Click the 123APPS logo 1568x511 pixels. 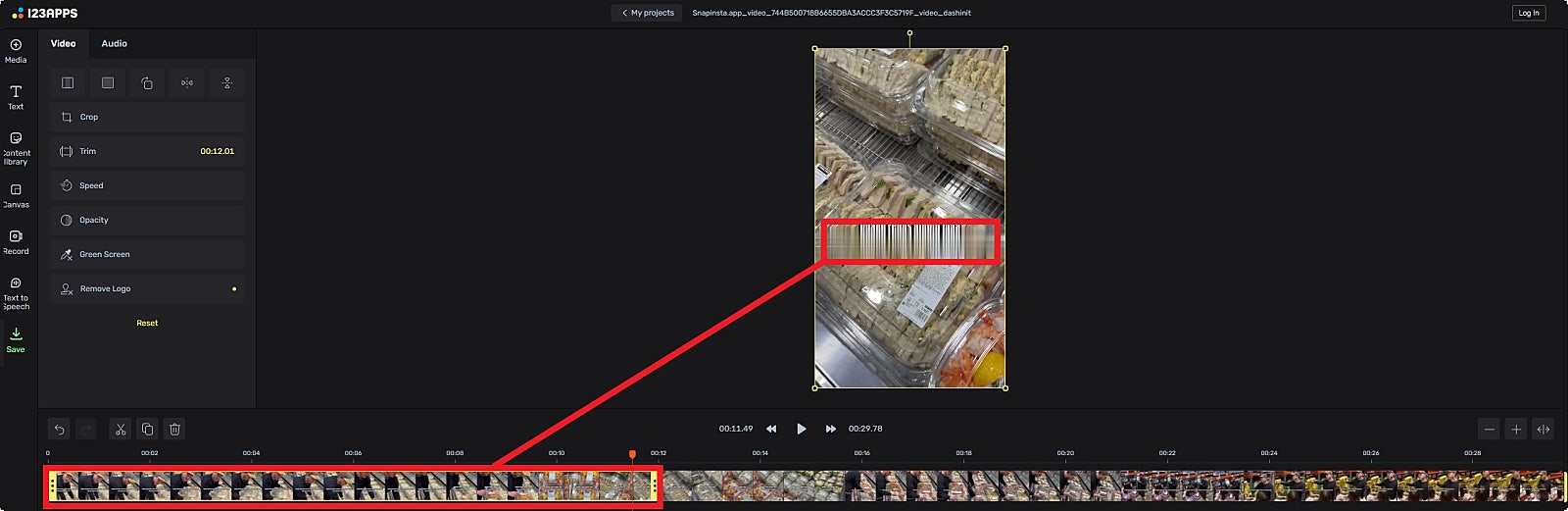(x=45, y=13)
